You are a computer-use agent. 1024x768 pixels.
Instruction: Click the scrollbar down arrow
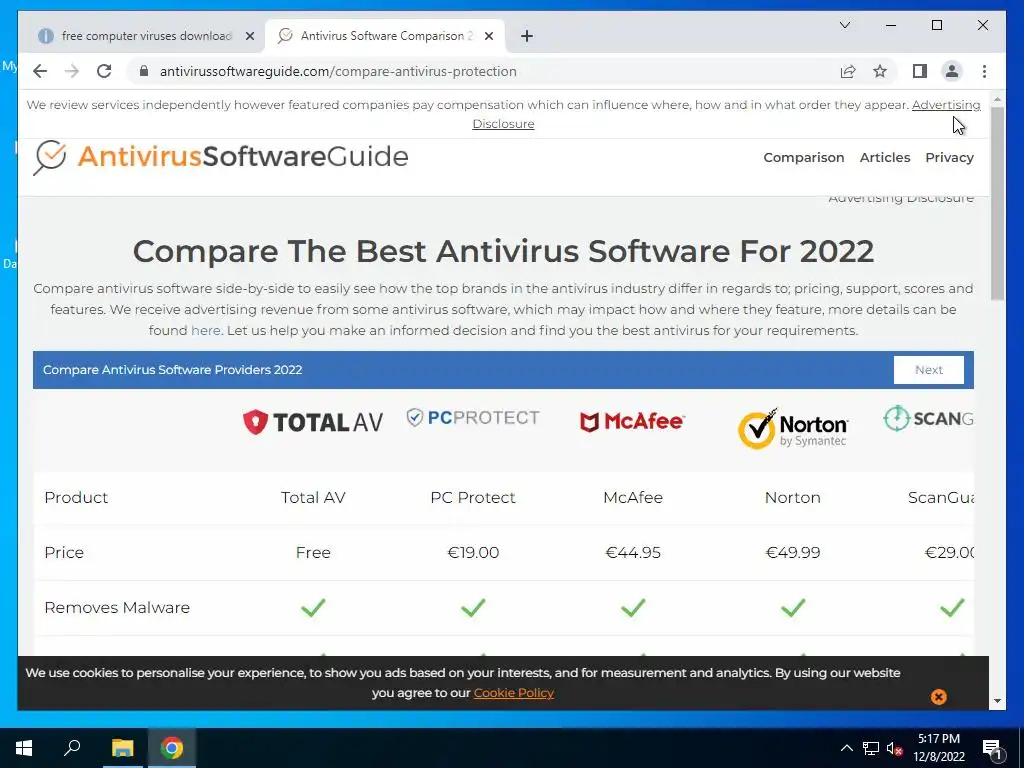pyautogui.click(x=997, y=701)
